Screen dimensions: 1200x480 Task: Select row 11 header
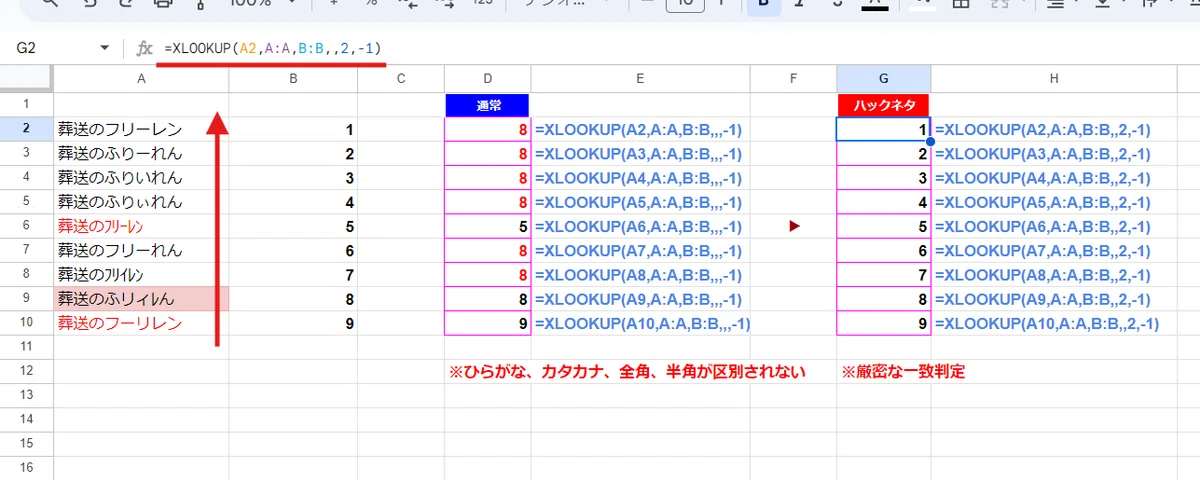tap(27, 347)
